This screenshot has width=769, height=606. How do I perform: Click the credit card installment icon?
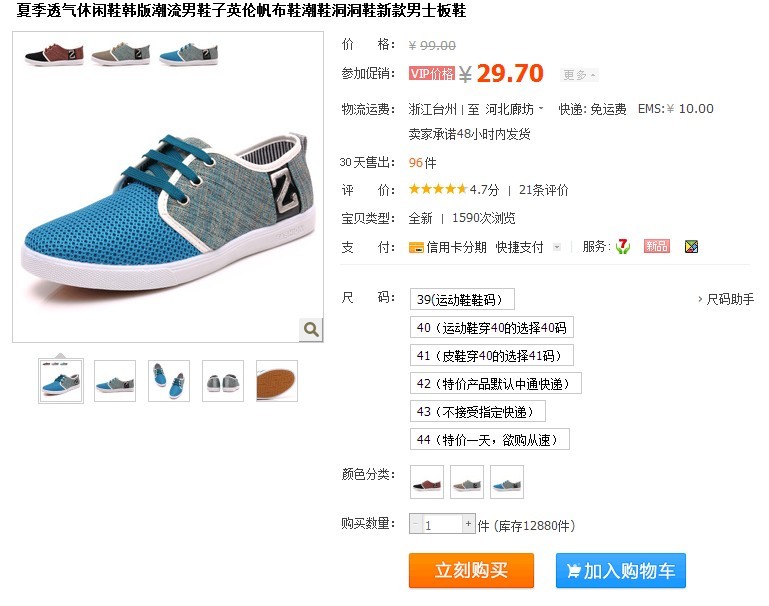coord(416,248)
